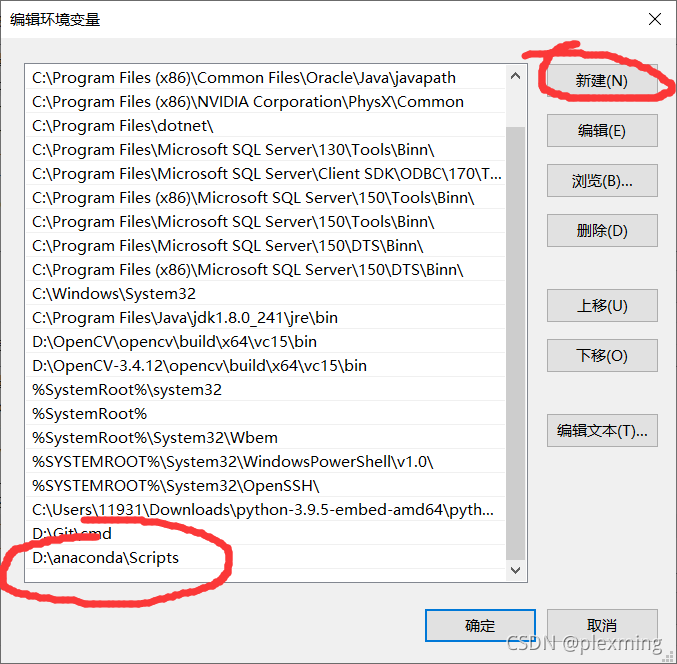Select C:\Program Files\dotnet\ entry
Screen dimensions: 677x664
pos(265,126)
